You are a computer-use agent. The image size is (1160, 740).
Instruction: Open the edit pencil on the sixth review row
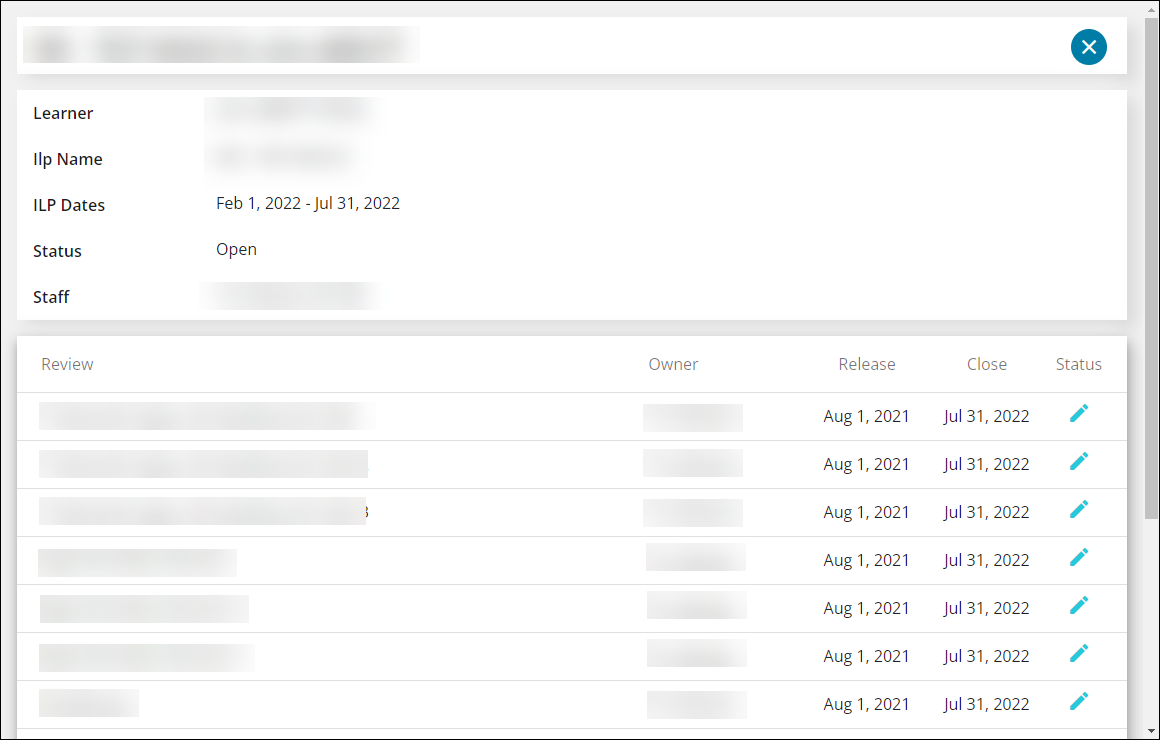pyautogui.click(x=1079, y=653)
